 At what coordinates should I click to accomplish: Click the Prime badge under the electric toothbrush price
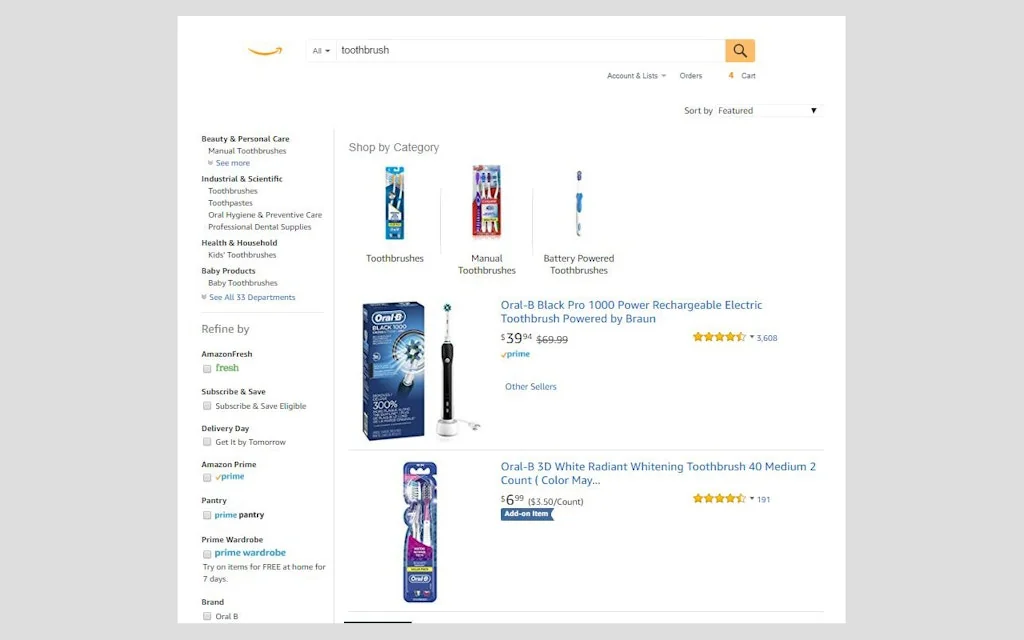click(x=515, y=354)
